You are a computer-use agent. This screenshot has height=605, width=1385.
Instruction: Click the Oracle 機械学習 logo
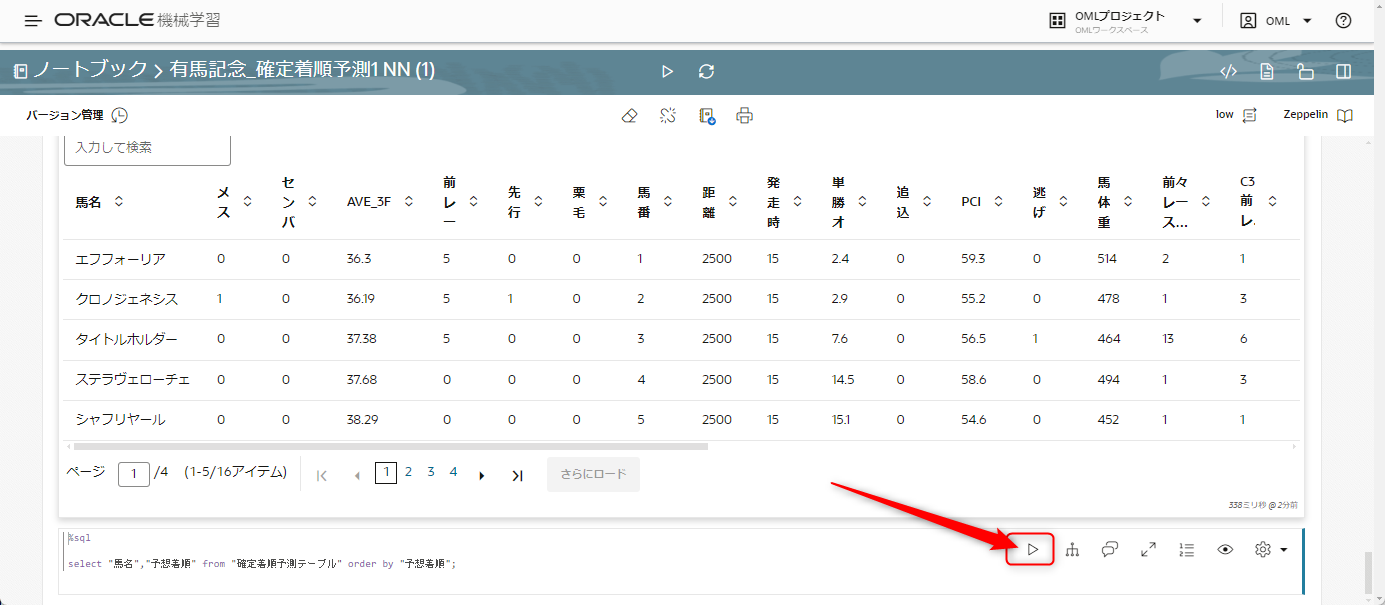pyautogui.click(x=137, y=21)
